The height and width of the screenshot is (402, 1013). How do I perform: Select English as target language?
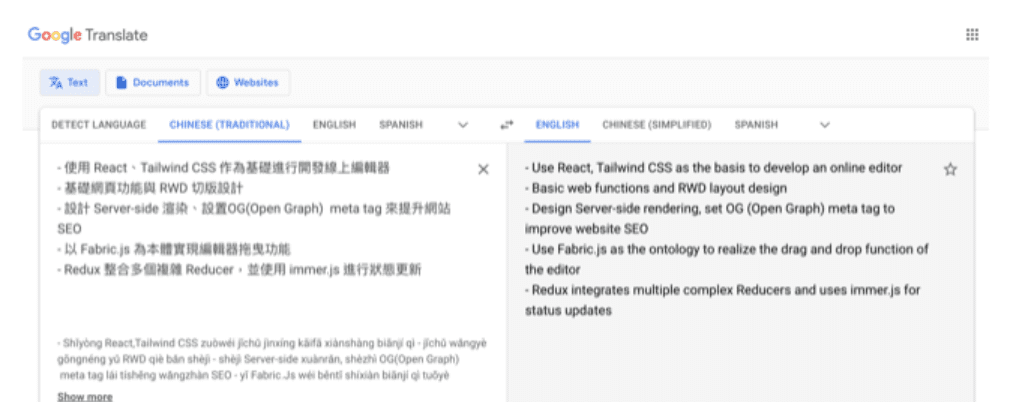[557, 125]
